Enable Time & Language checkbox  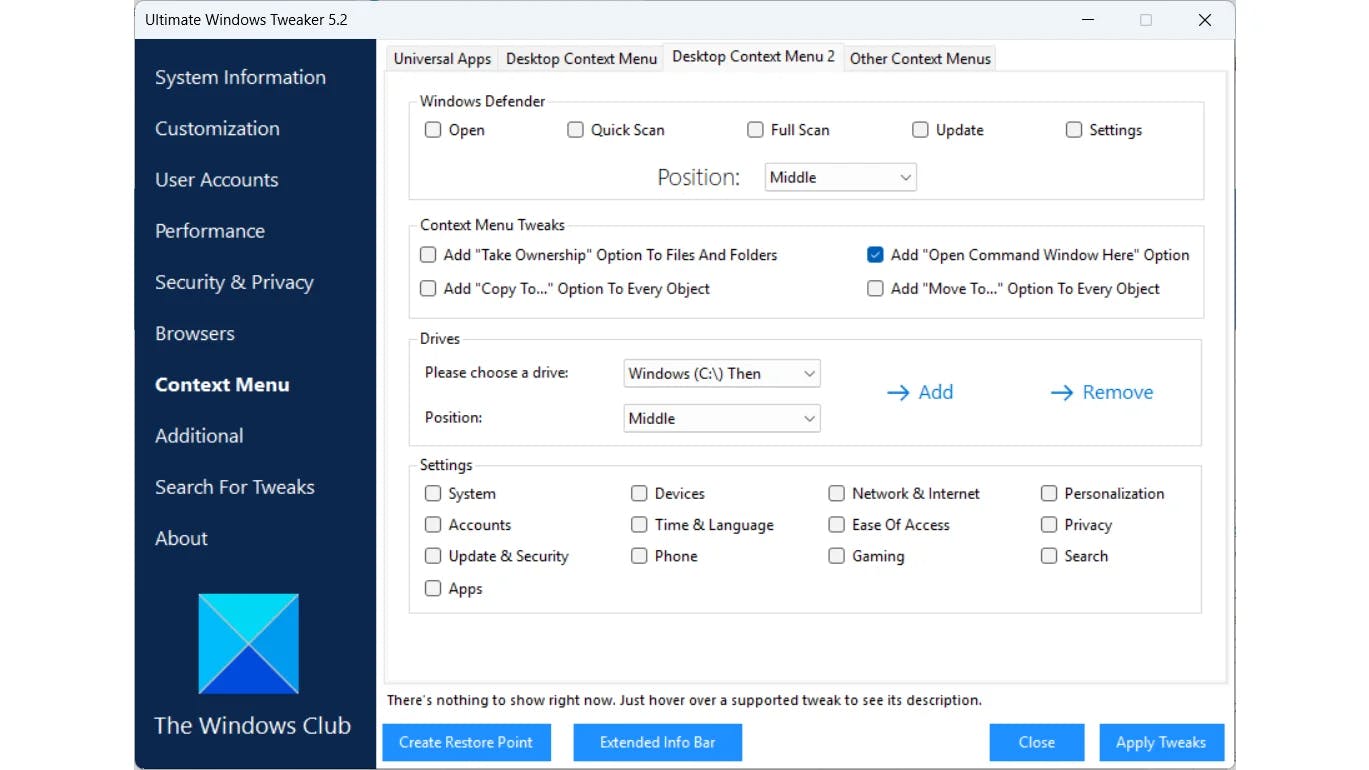click(x=639, y=525)
